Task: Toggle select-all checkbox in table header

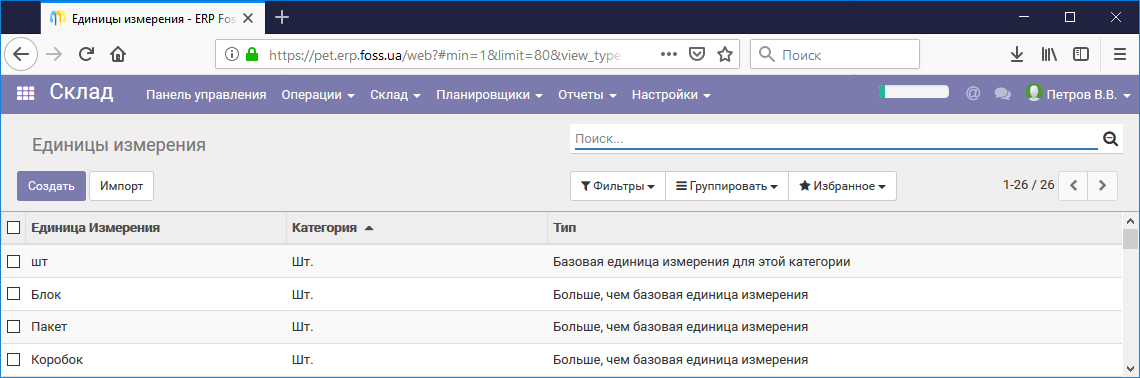Action: click(13, 228)
